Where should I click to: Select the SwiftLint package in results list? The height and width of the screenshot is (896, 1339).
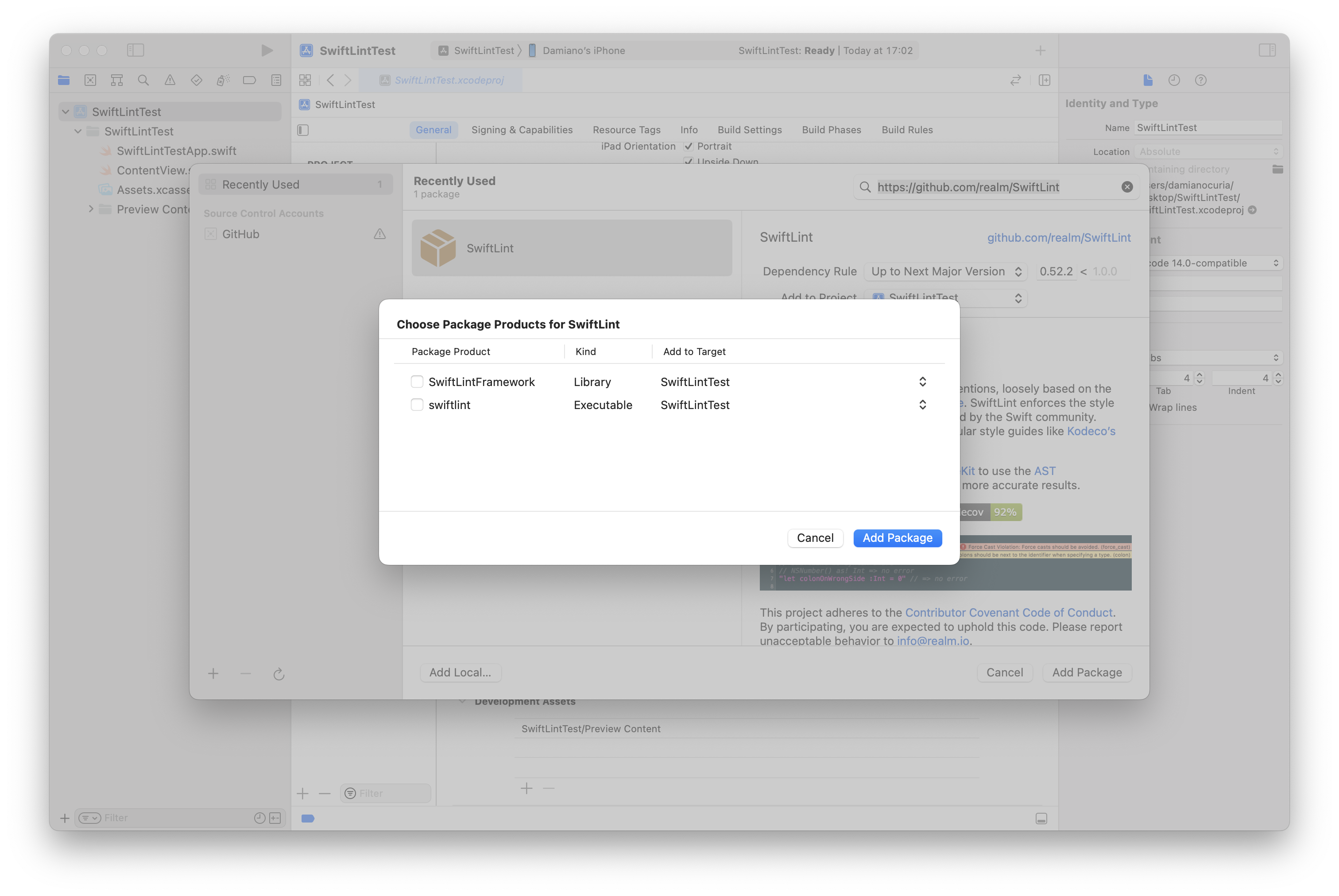point(572,248)
